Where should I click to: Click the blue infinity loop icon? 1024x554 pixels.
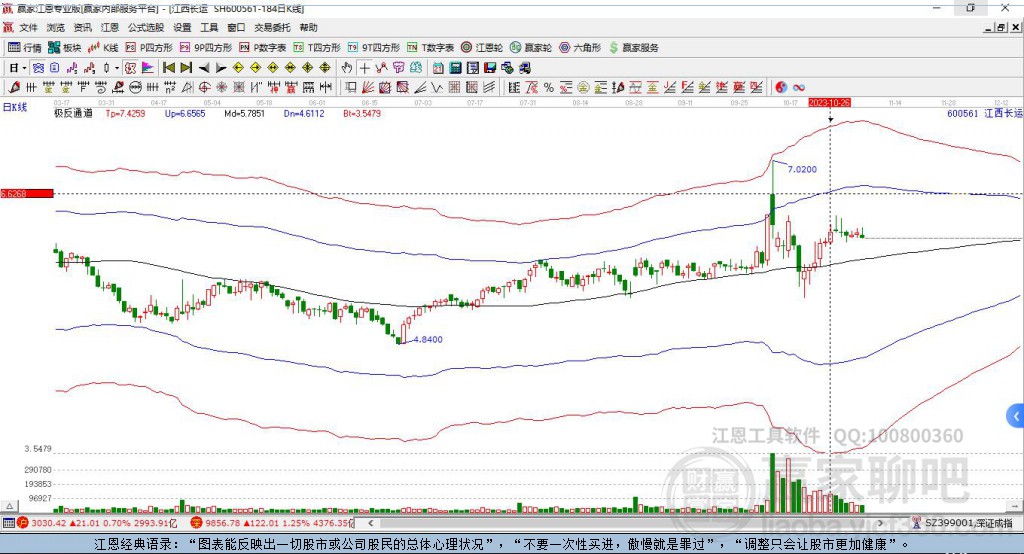coord(799,88)
